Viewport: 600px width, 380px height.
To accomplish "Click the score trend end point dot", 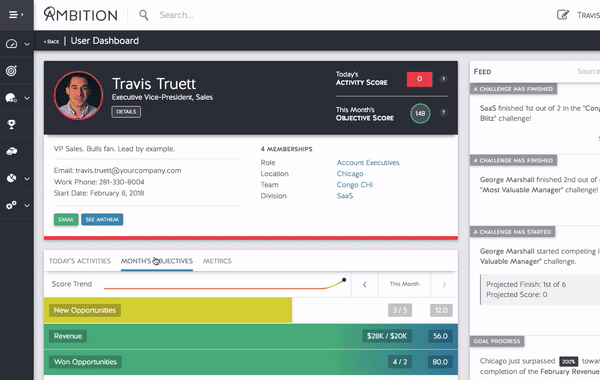I will click(344, 280).
